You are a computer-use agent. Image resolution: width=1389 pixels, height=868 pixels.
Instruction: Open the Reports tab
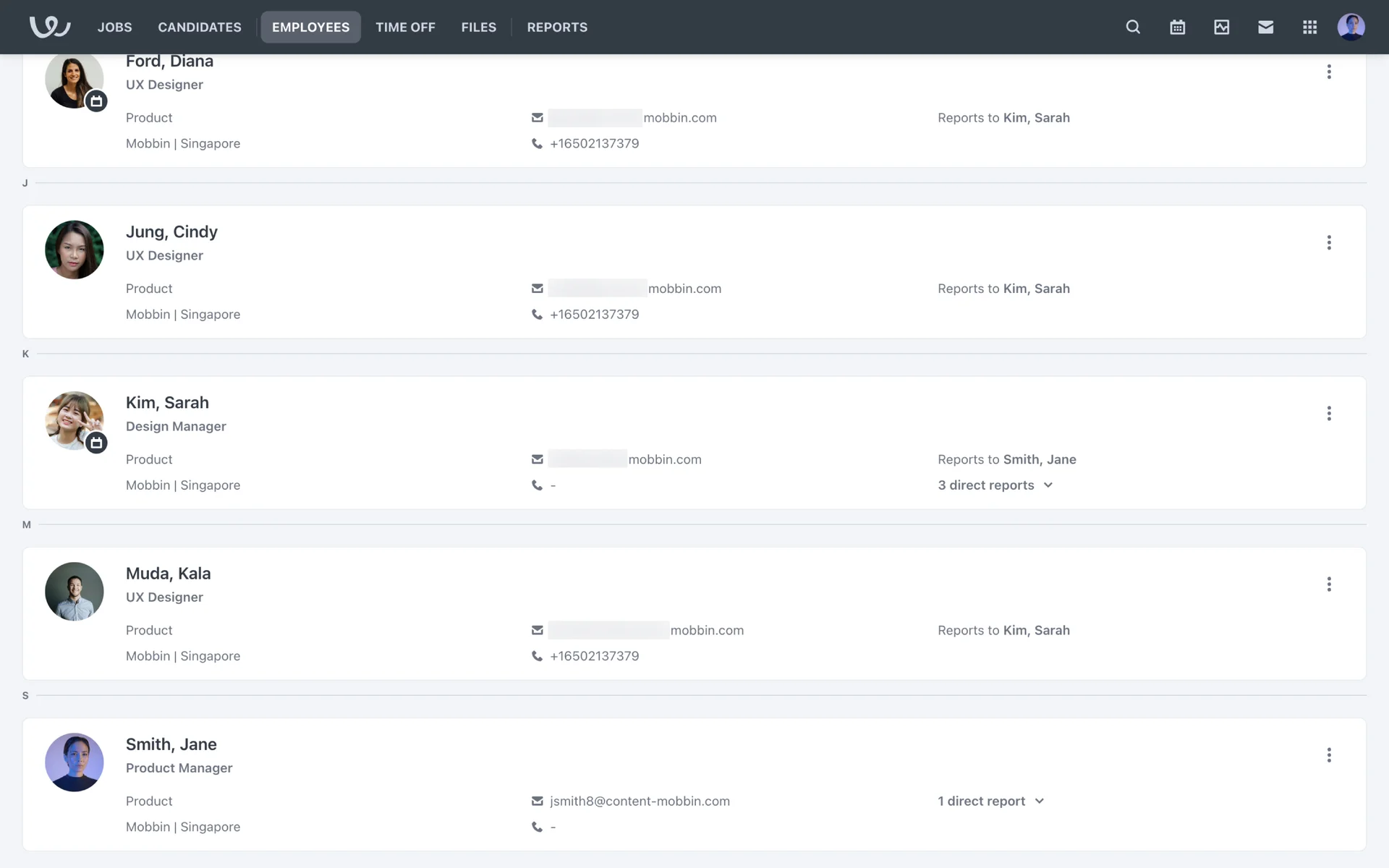(557, 27)
